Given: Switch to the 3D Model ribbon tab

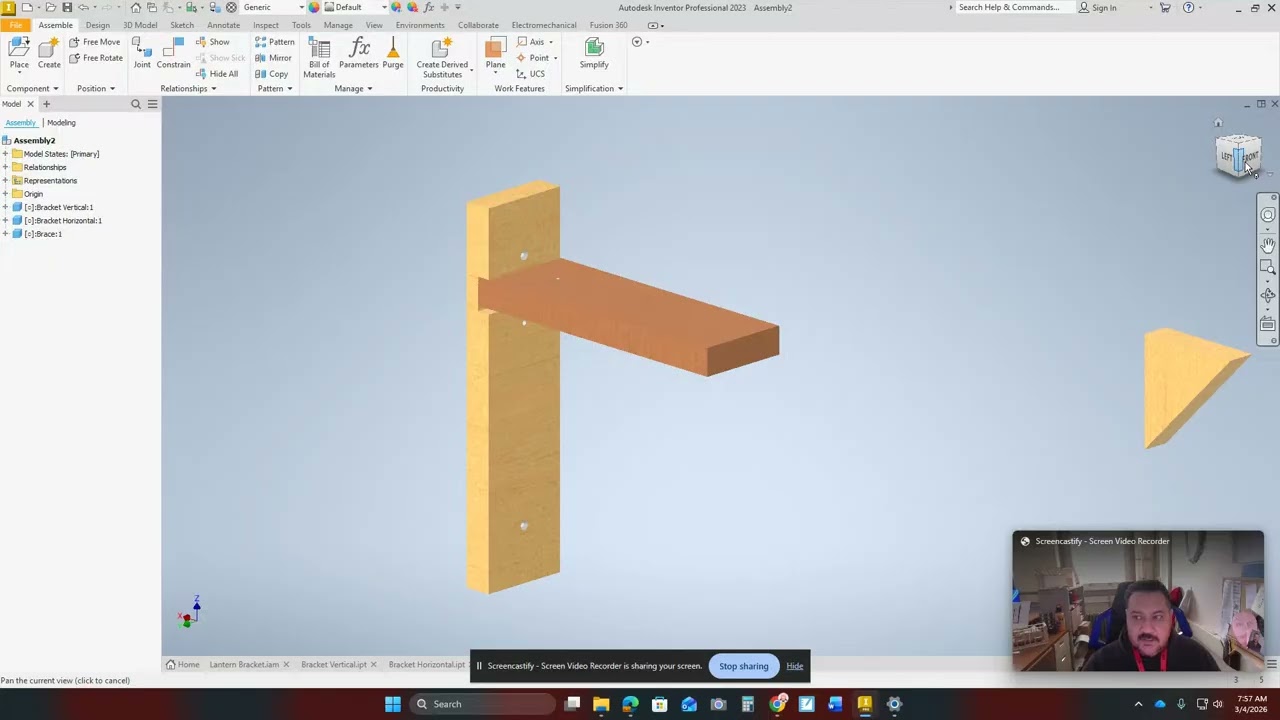Looking at the screenshot, I should (140, 25).
